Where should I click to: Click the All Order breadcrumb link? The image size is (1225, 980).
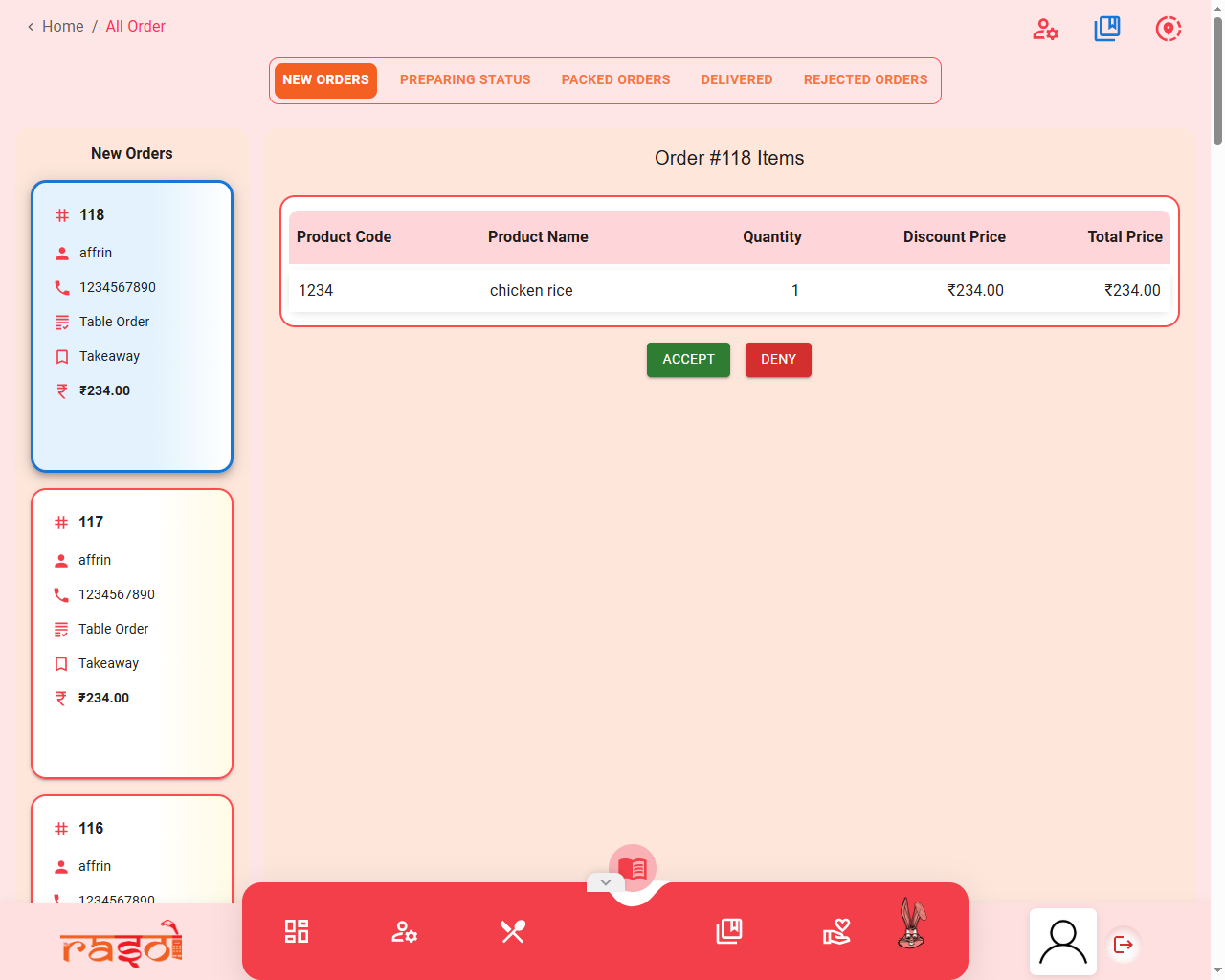[x=136, y=27]
